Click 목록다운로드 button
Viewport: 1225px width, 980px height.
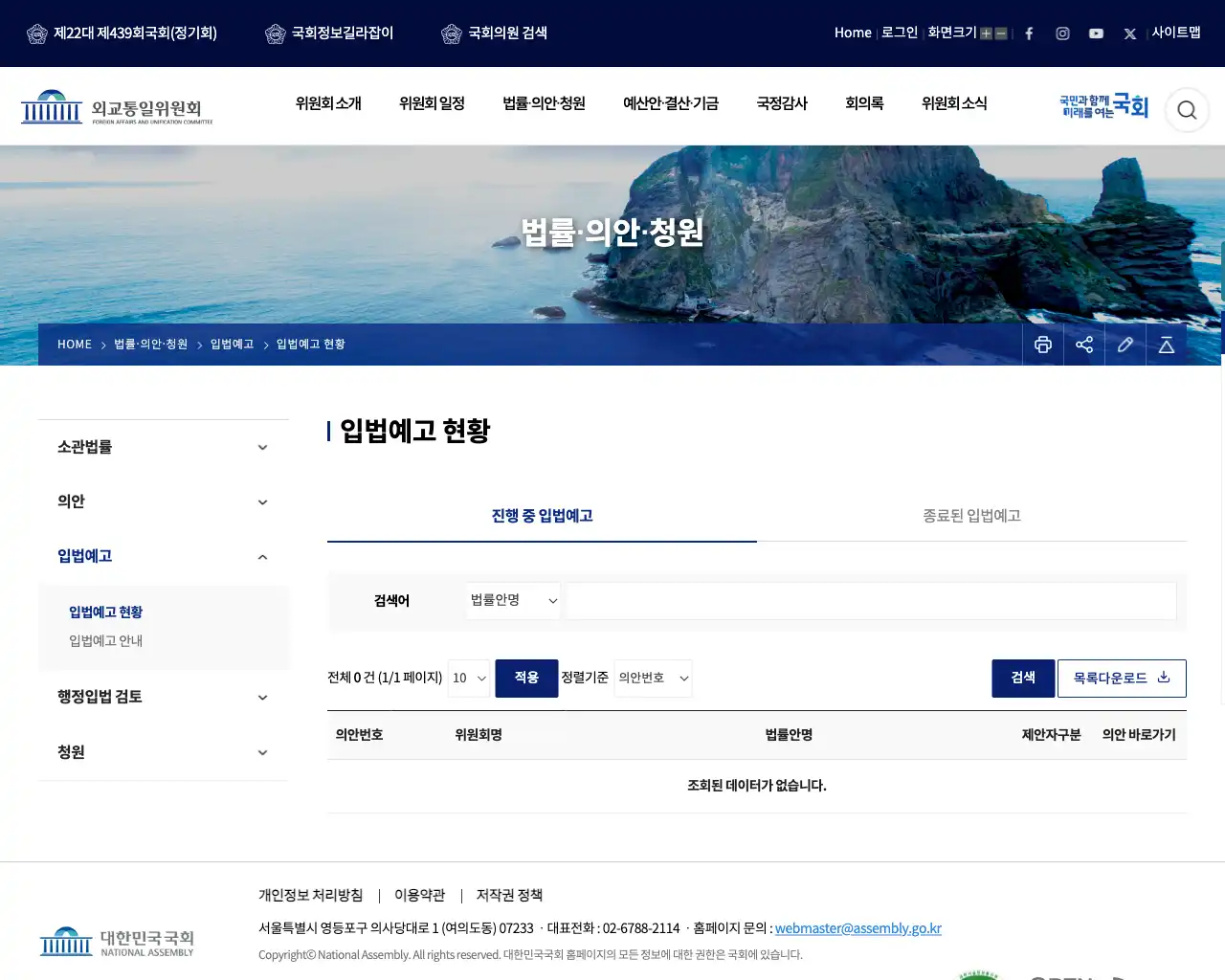(1122, 678)
